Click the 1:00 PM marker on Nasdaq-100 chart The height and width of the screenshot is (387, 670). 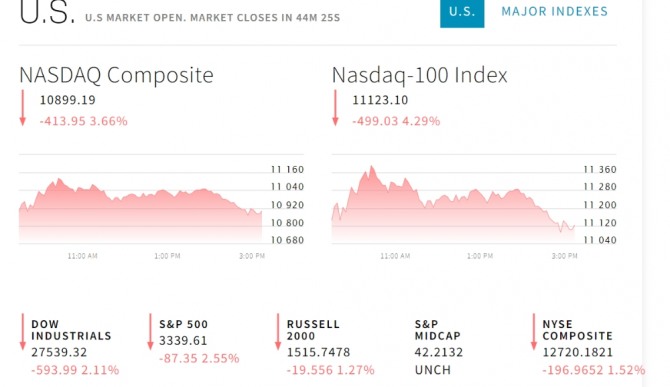[479, 256]
